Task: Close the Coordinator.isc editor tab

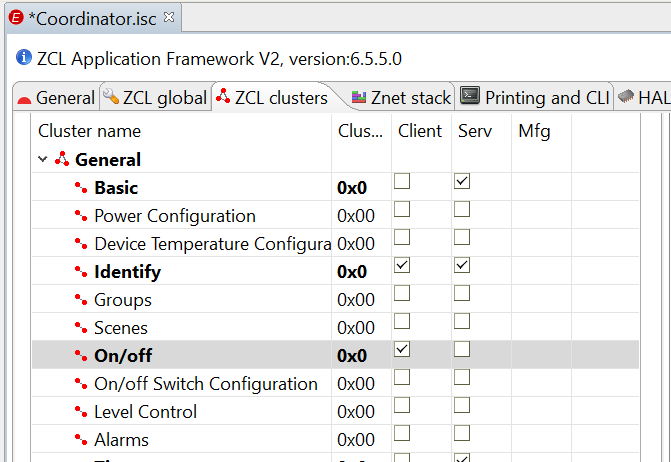Action: pos(169,17)
